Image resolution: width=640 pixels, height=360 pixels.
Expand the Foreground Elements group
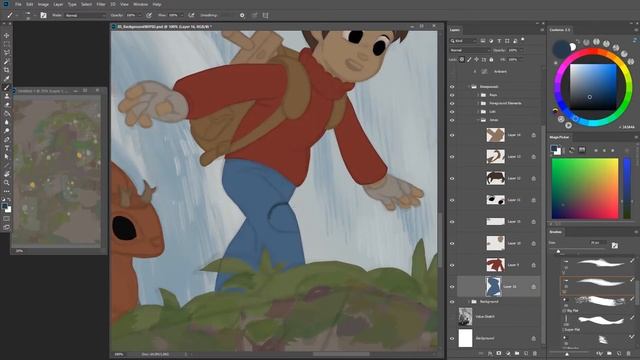[x=478, y=103]
